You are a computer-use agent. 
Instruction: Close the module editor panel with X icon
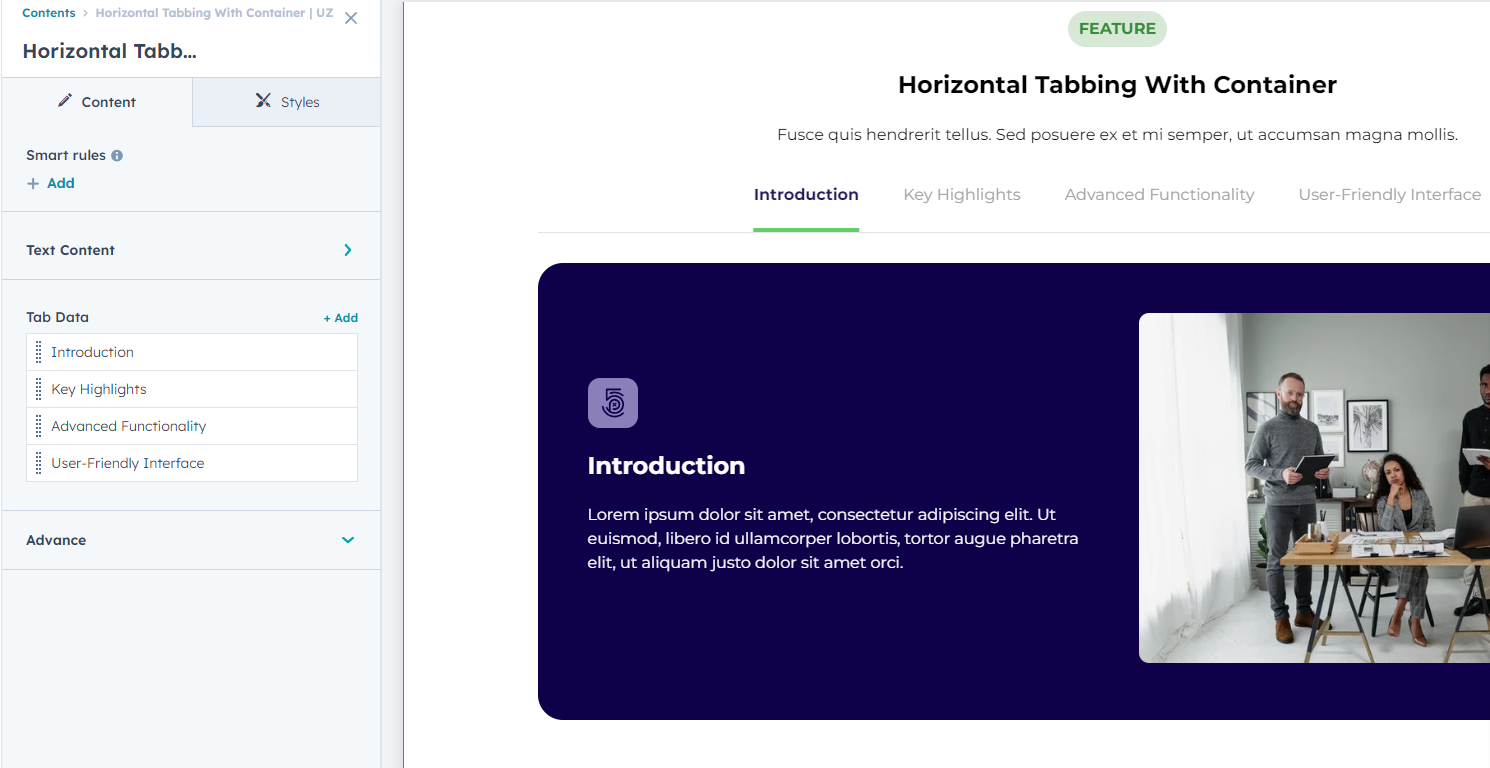point(351,19)
